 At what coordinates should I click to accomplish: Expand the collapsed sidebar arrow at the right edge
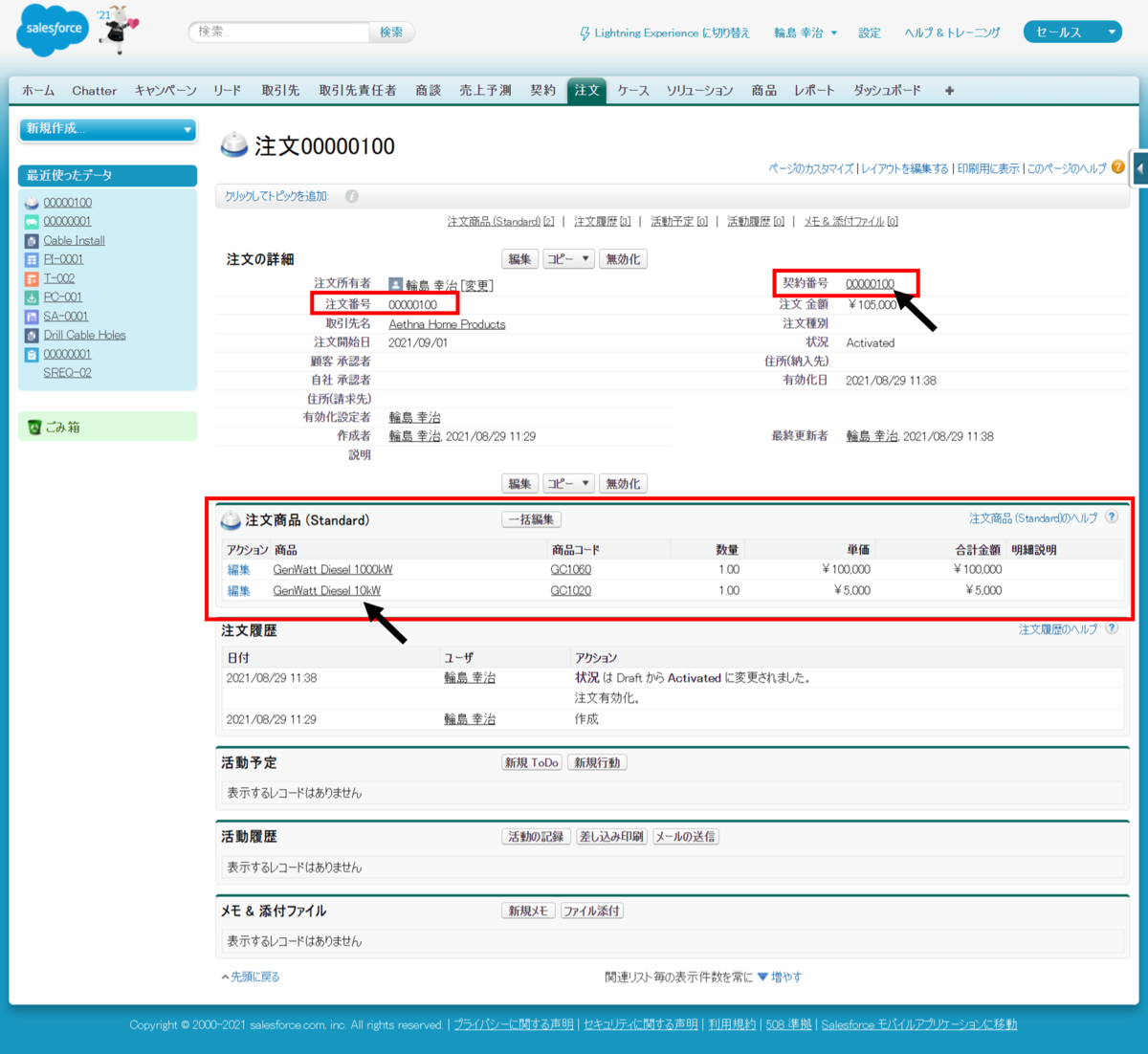coord(1139,168)
